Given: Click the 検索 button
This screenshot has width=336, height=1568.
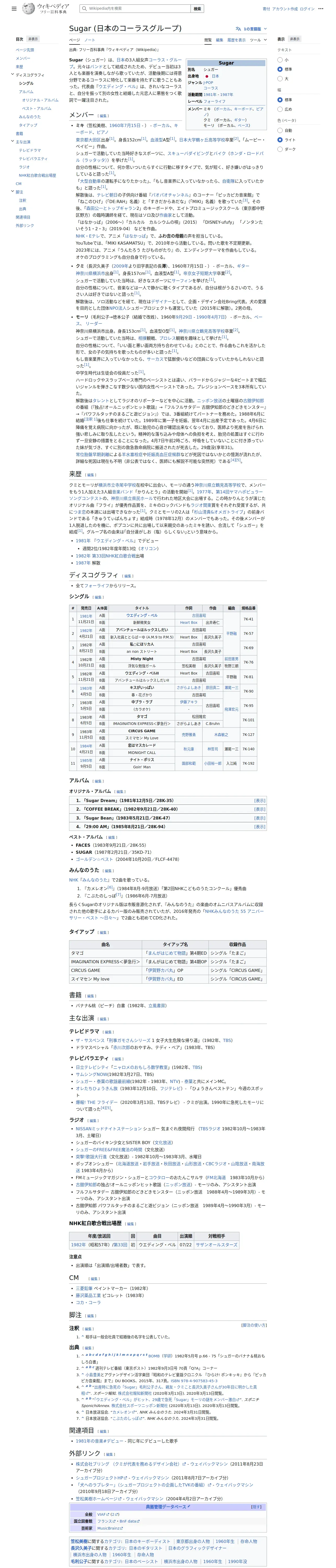Looking at the screenshot, I should (197, 9).
